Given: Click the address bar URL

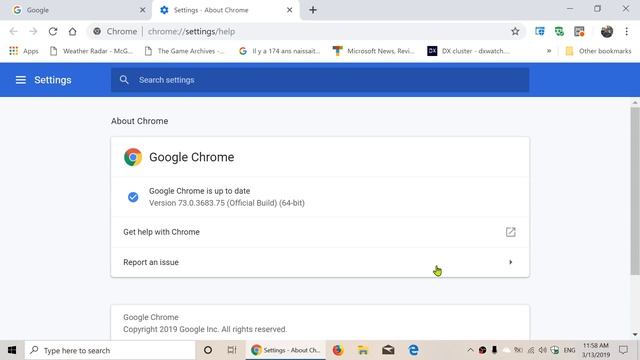Looking at the screenshot, I should (x=191, y=31).
